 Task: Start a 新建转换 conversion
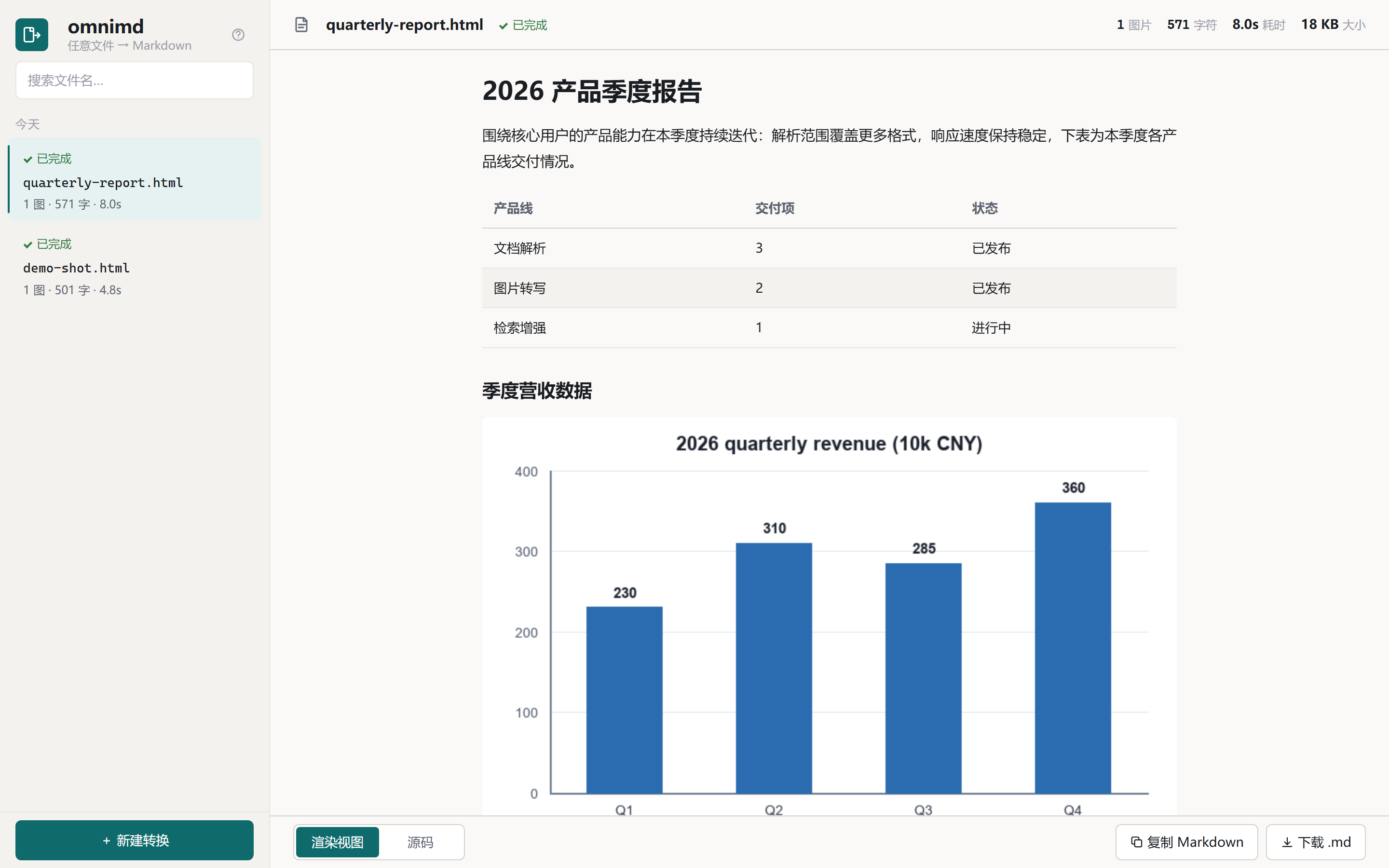point(134,840)
